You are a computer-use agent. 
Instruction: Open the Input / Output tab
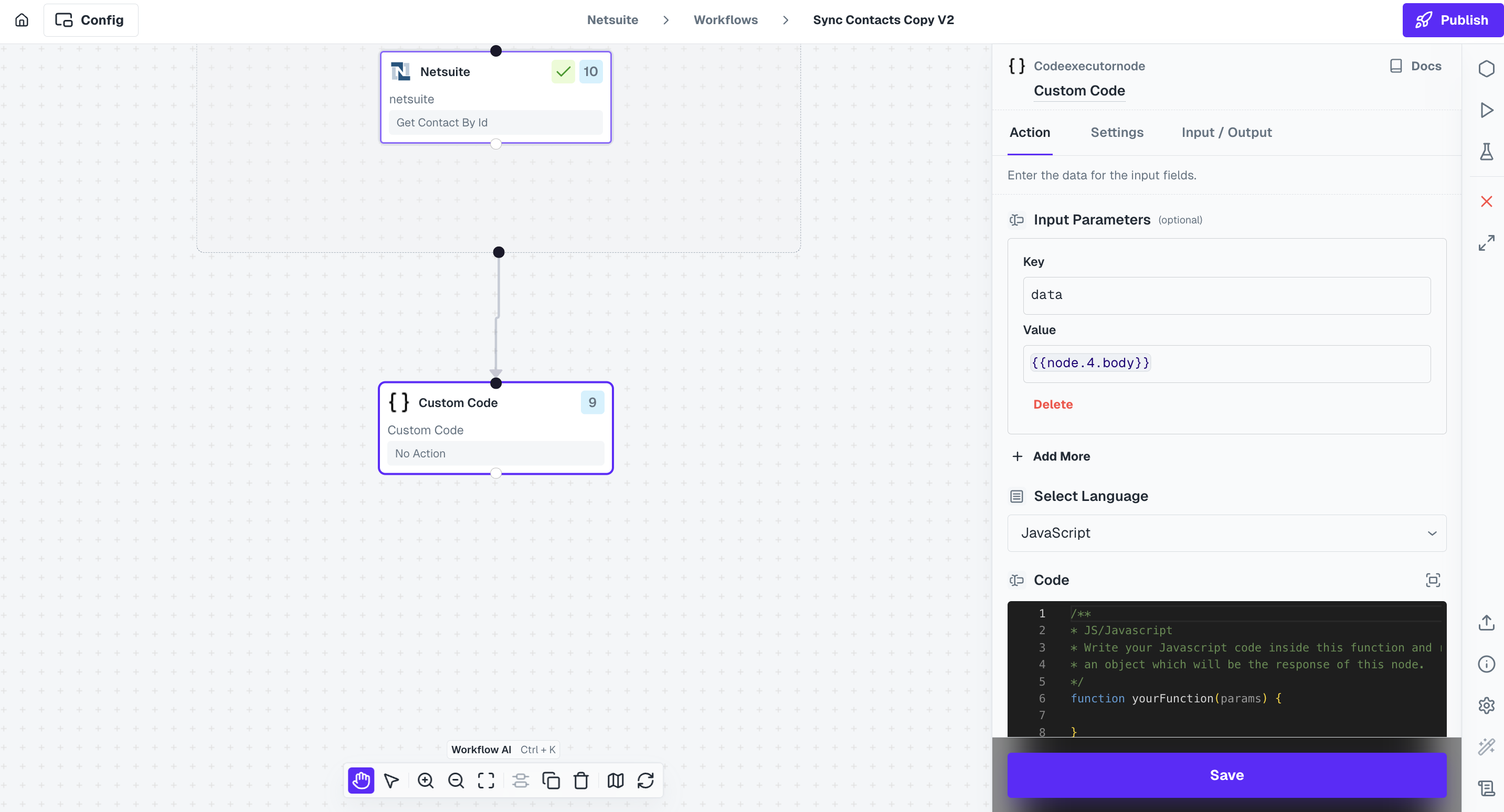coord(1226,133)
